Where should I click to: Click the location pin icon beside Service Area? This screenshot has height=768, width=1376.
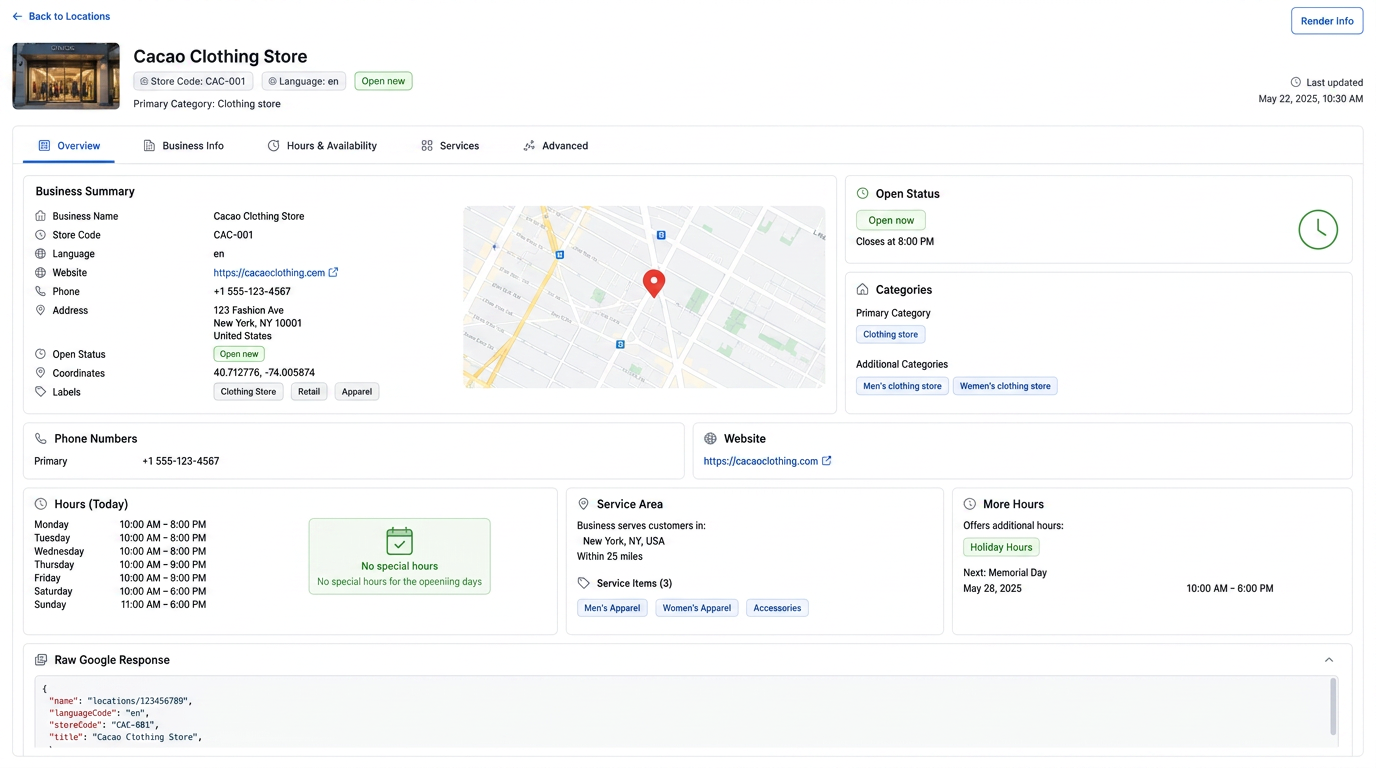(583, 504)
